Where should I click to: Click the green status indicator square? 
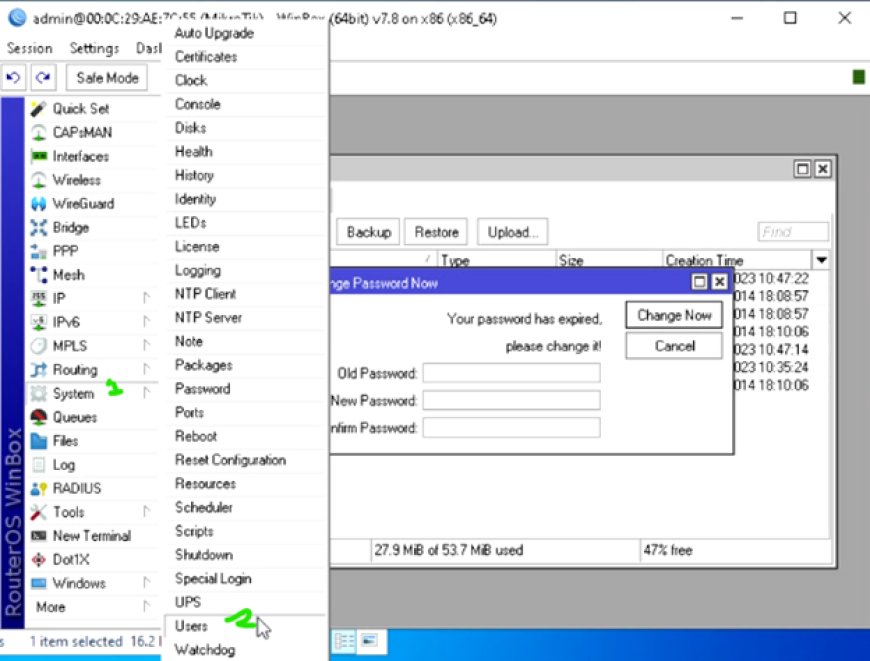[858, 77]
